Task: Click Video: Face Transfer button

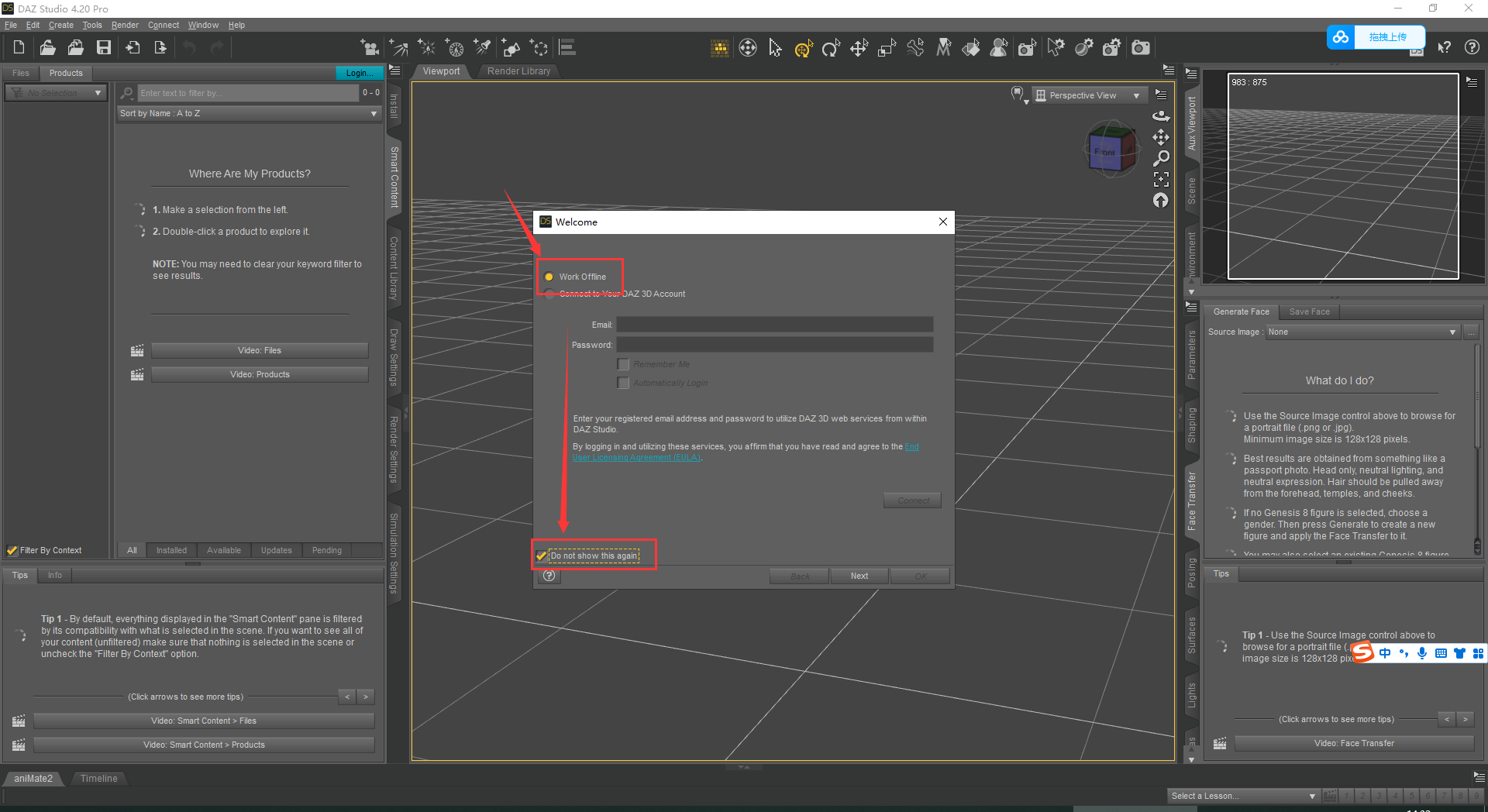Action: point(1353,743)
